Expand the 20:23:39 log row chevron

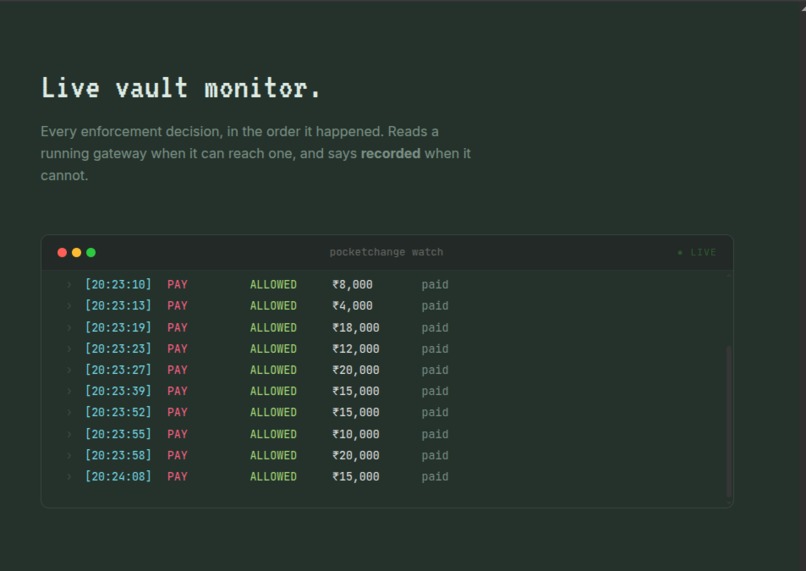pyautogui.click(x=69, y=391)
